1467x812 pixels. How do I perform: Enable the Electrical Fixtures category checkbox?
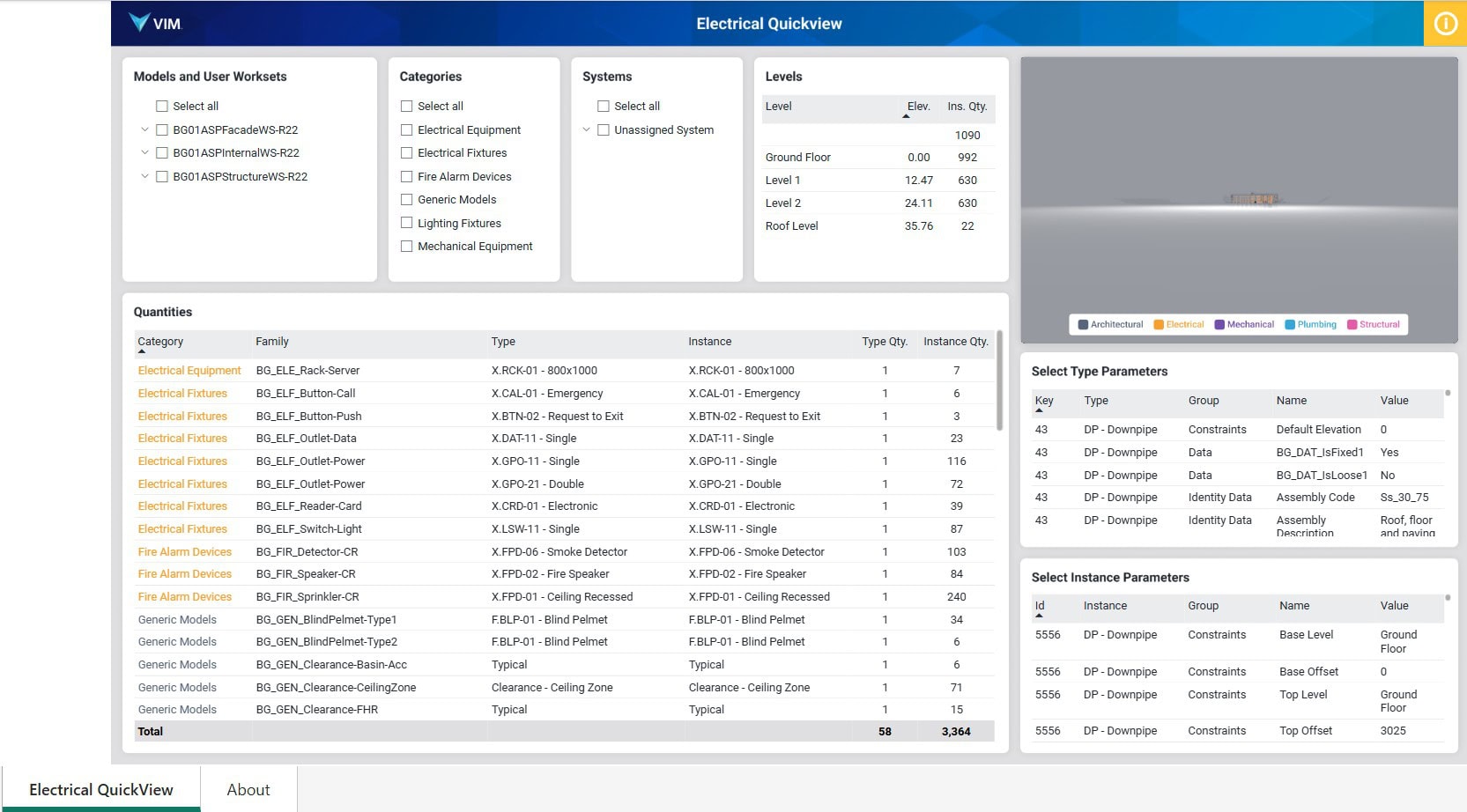[x=407, y=152]
